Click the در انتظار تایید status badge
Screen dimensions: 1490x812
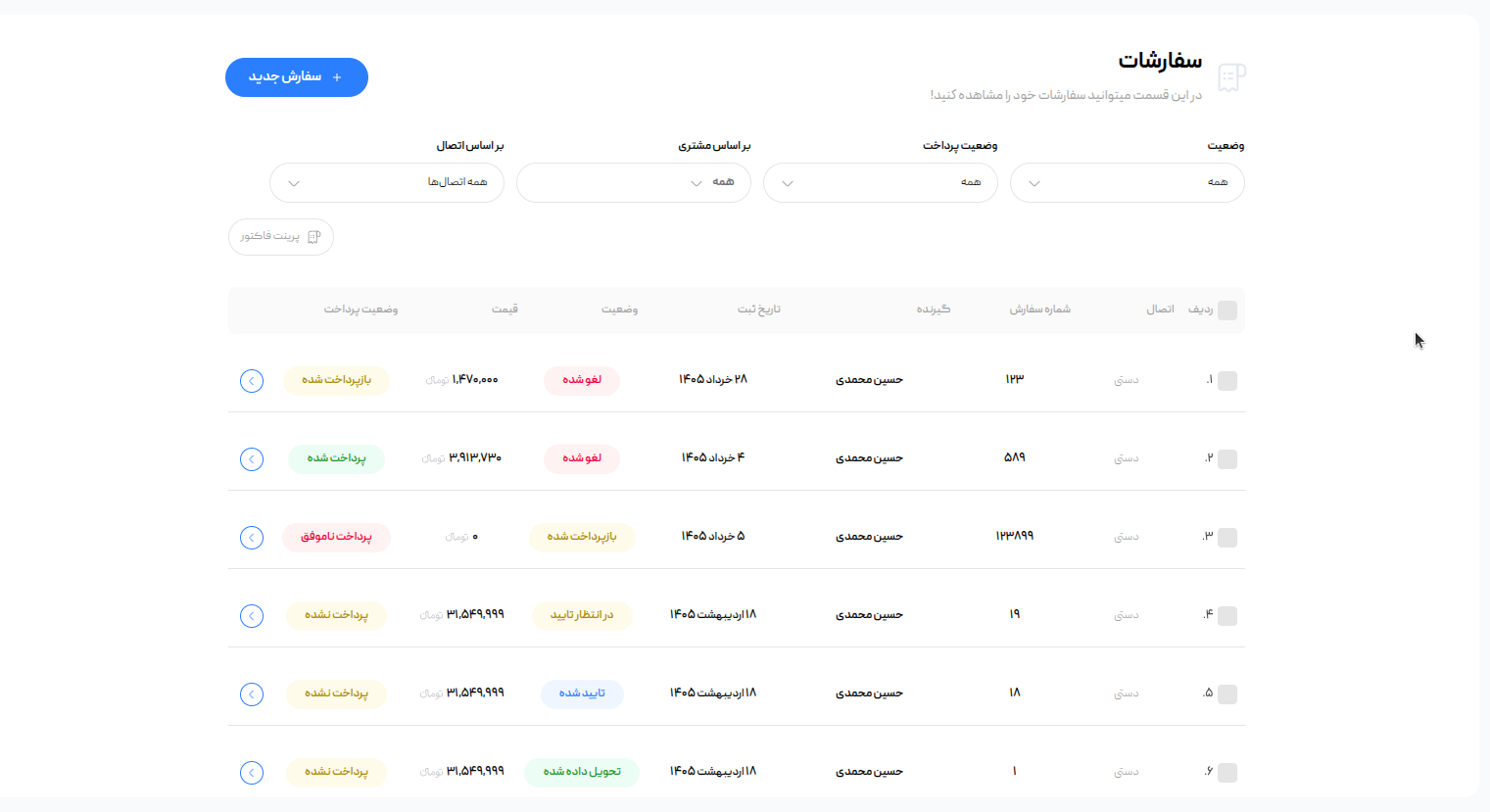pyautogui.click(x=582, y=615)
